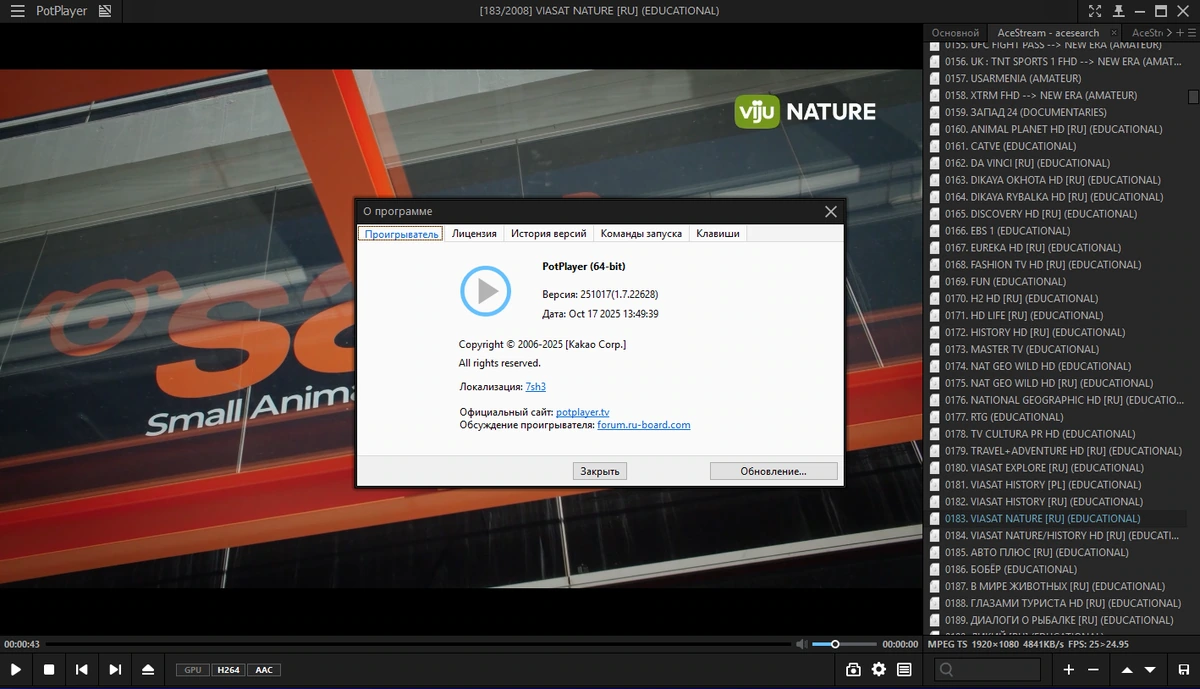Viewport: 1200px width, 689px height.
Task: Click file icon beside 0166. EBS 1
Action: (935, 231)
